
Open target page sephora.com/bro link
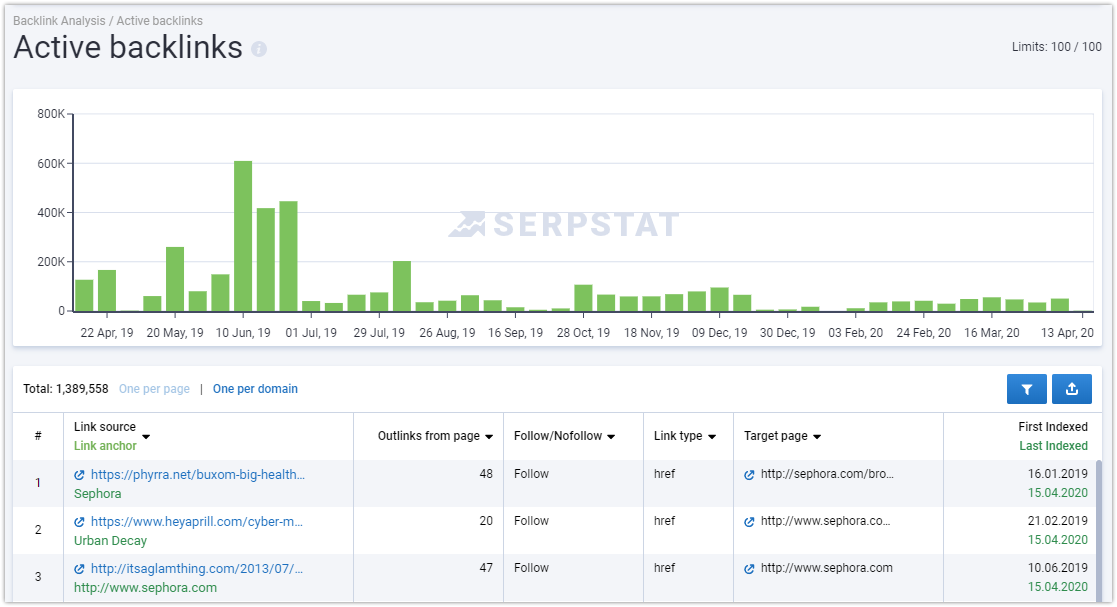pyautogui.click(x=827, y=474)
